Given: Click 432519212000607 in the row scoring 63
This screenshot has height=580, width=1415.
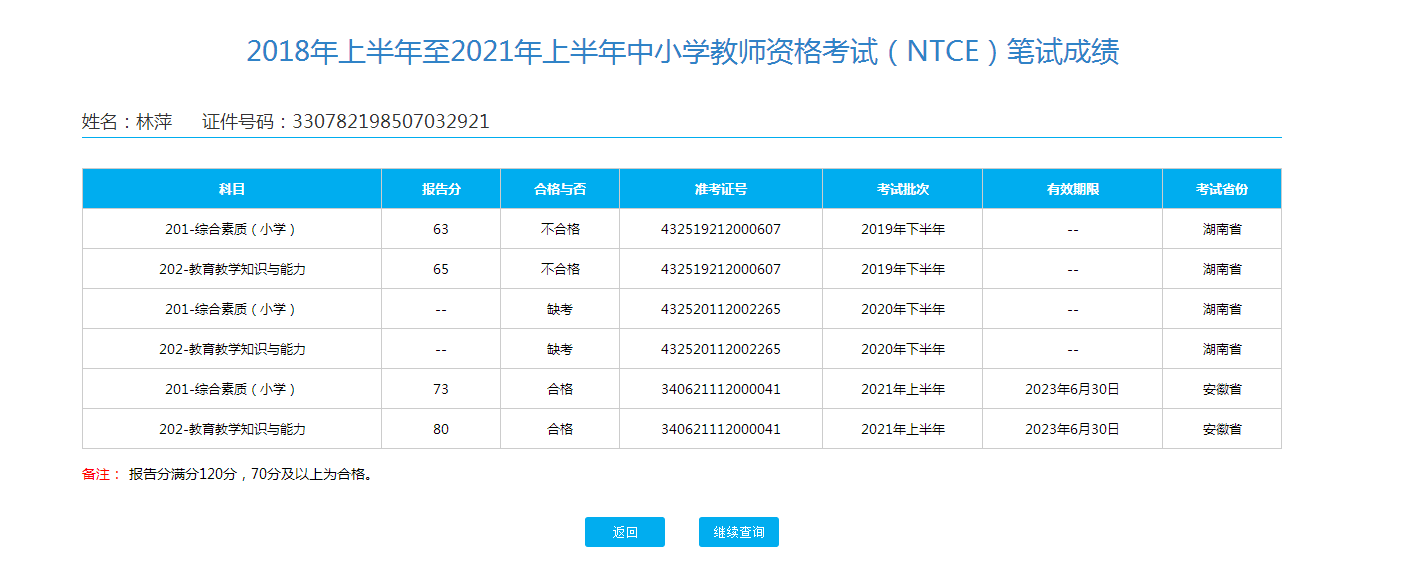Looking at the screenshot, I should (x=721, y=229).
